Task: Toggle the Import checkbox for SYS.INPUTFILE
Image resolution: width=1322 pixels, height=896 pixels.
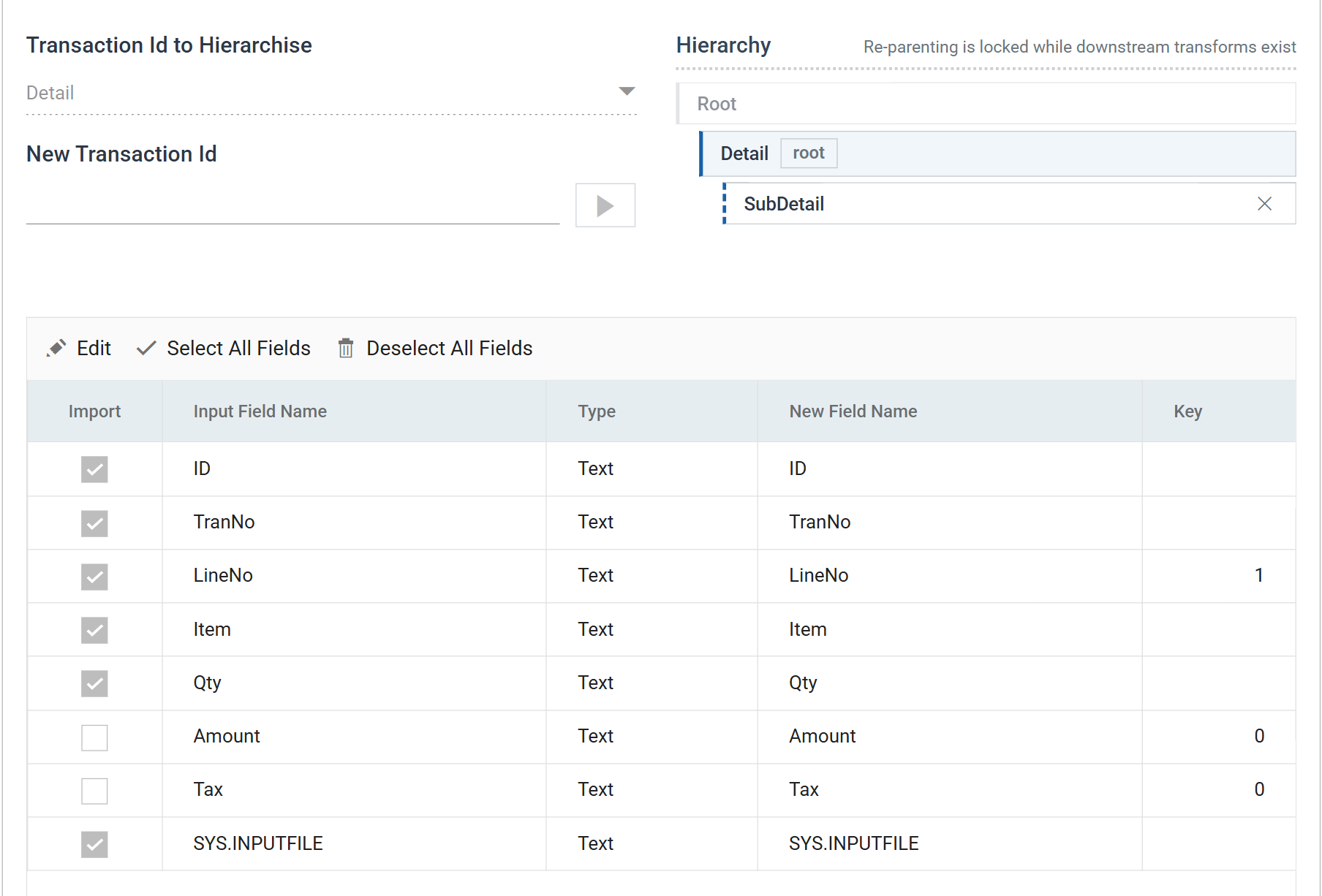Action: click(x=94, y=844)
